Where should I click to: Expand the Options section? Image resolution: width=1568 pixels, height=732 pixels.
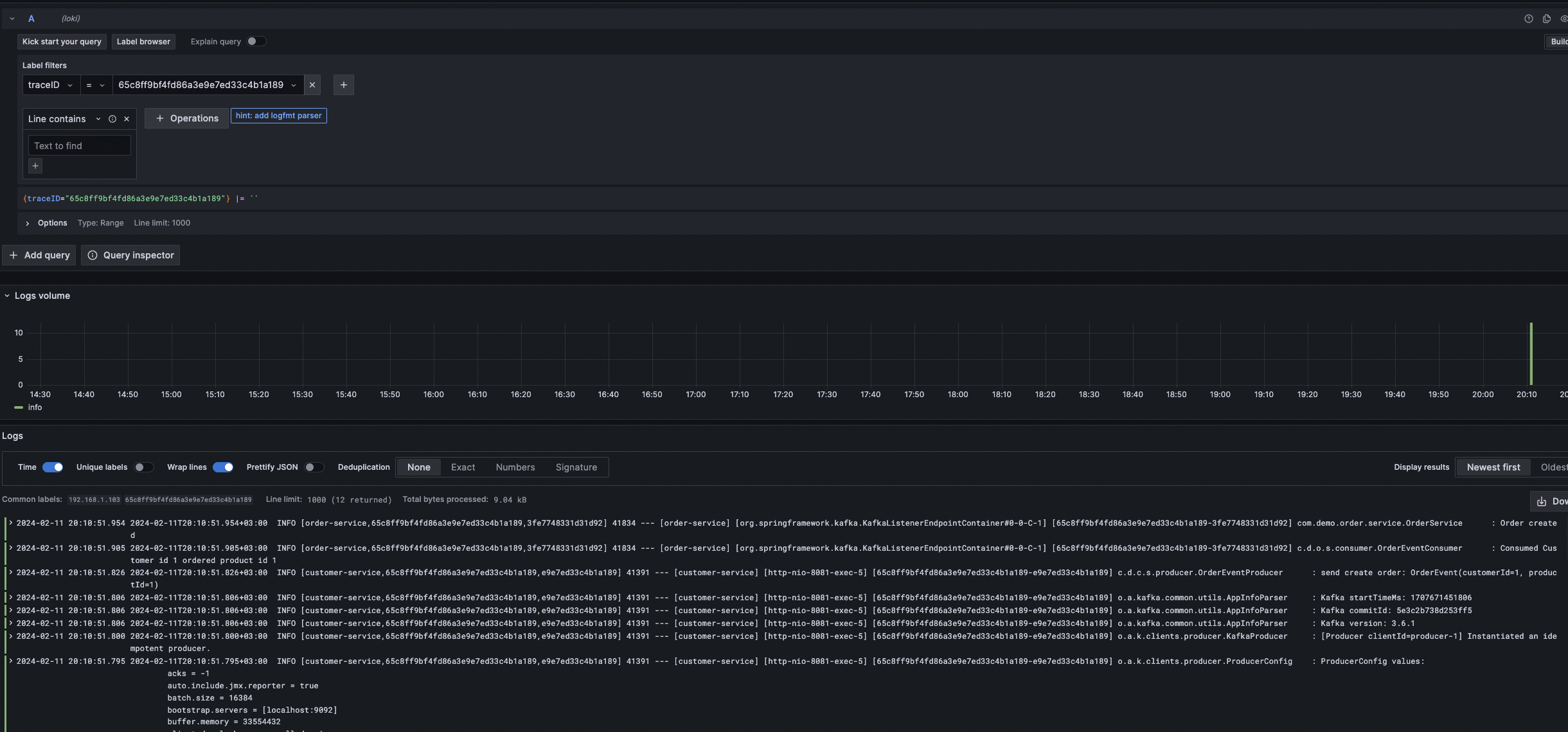coord(28,224)
